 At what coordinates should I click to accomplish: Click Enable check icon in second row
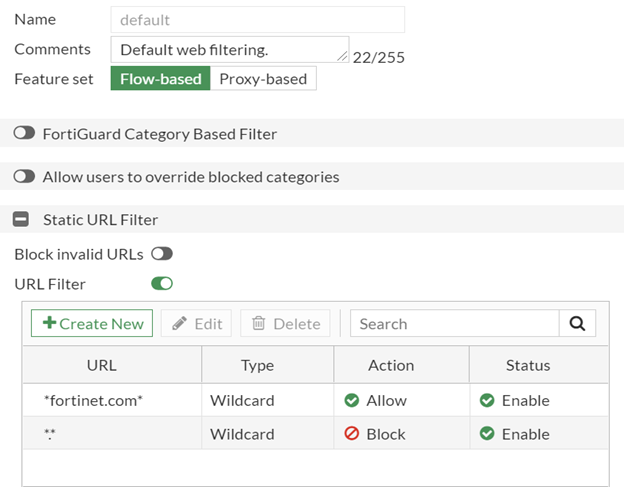tap(487, 434)
